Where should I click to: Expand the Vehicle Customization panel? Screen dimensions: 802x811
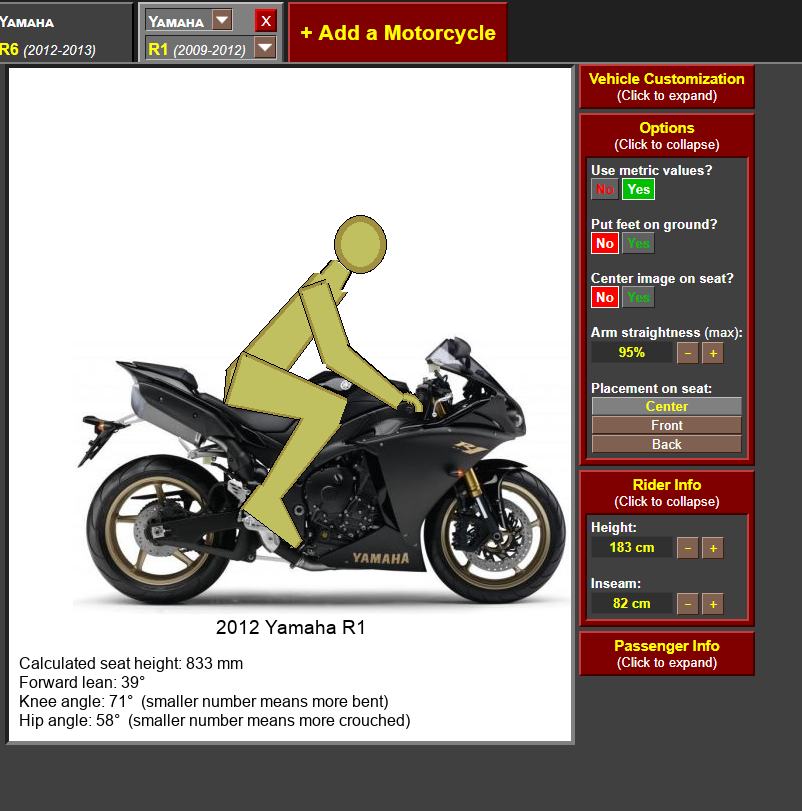point(667,86)
